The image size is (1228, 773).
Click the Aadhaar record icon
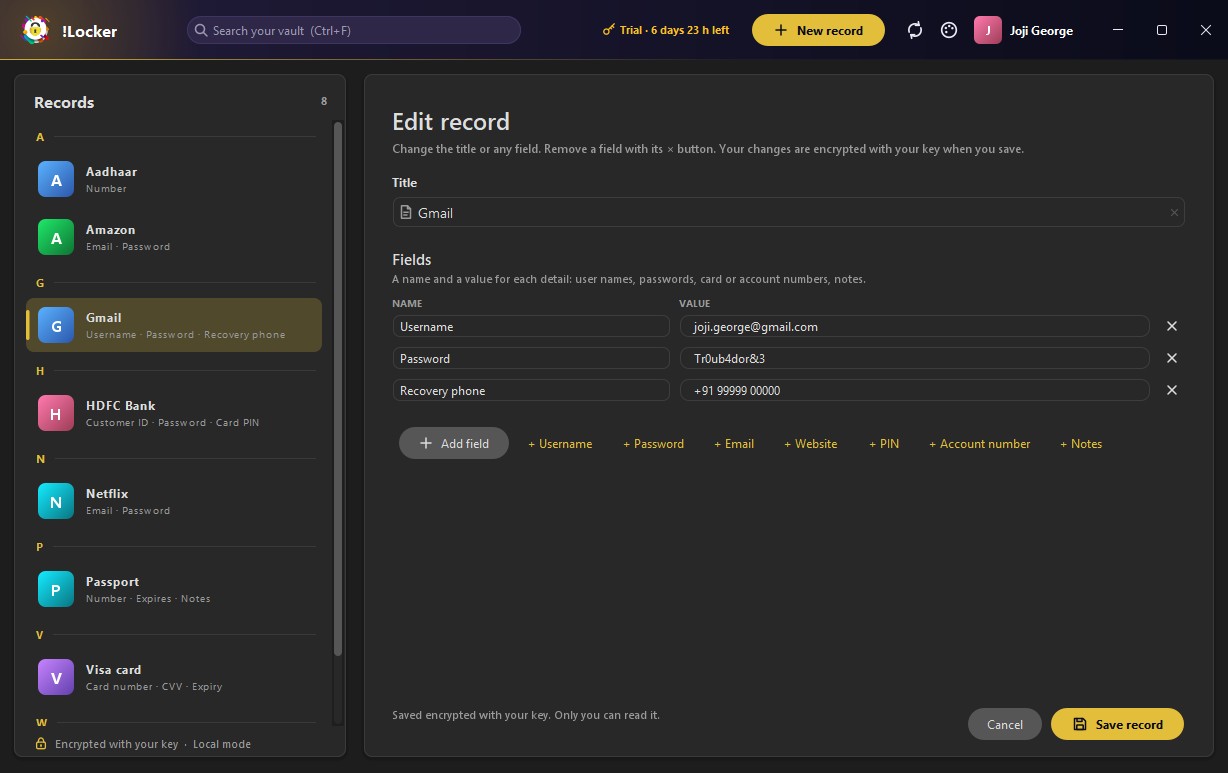click(56, 180)
